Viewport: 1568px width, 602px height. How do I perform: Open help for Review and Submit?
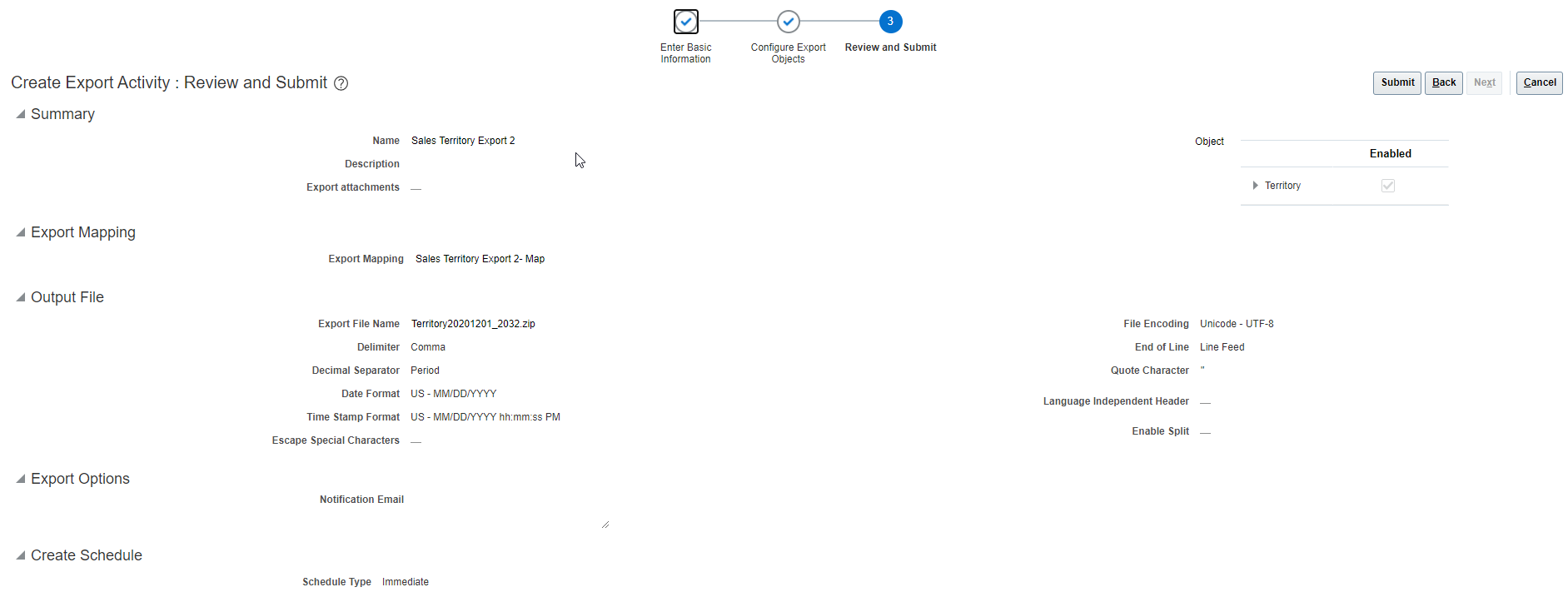[x=341, y=83]
